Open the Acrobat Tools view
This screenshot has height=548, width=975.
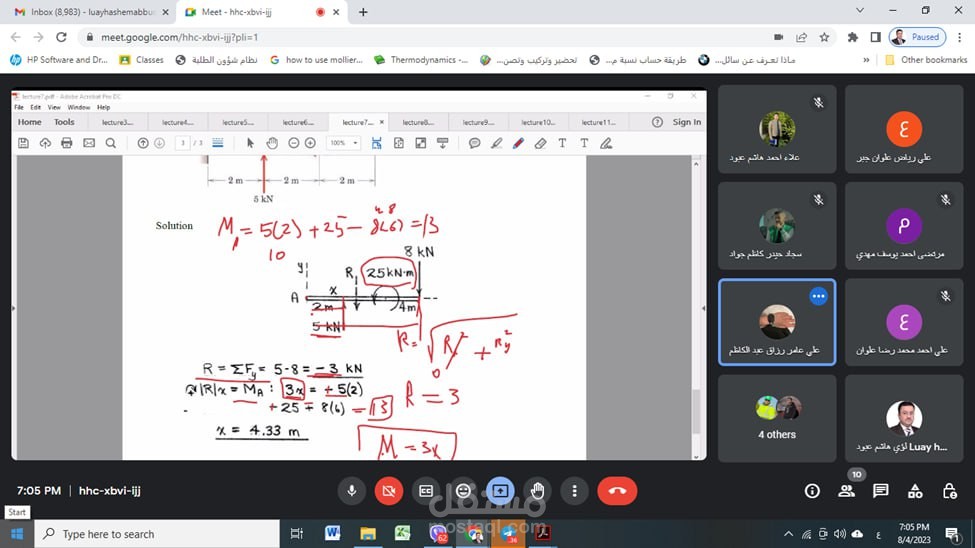(x=64, y=122)
